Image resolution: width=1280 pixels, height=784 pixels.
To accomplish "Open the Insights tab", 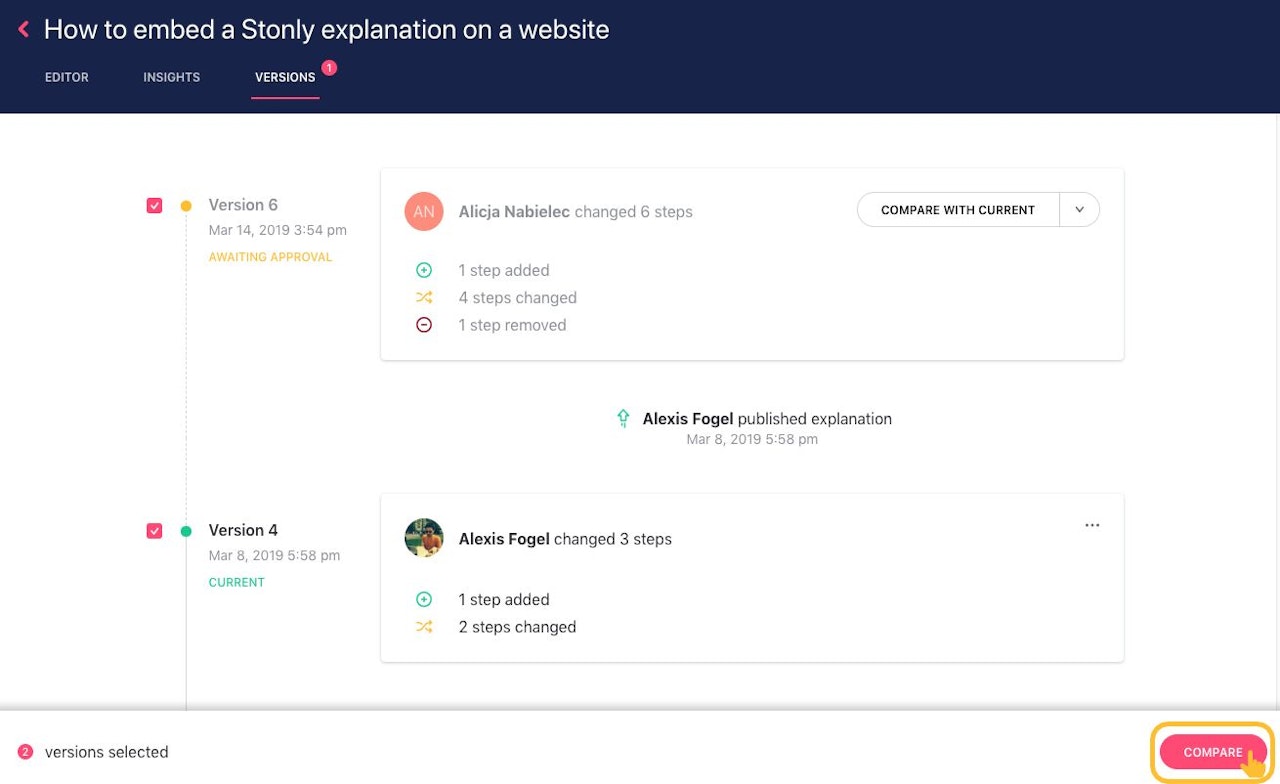I will click(171, 77).
